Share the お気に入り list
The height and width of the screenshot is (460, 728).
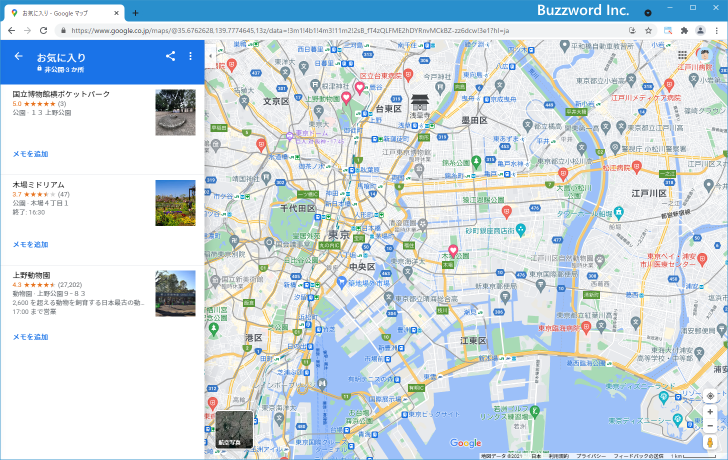coord(170,56)
